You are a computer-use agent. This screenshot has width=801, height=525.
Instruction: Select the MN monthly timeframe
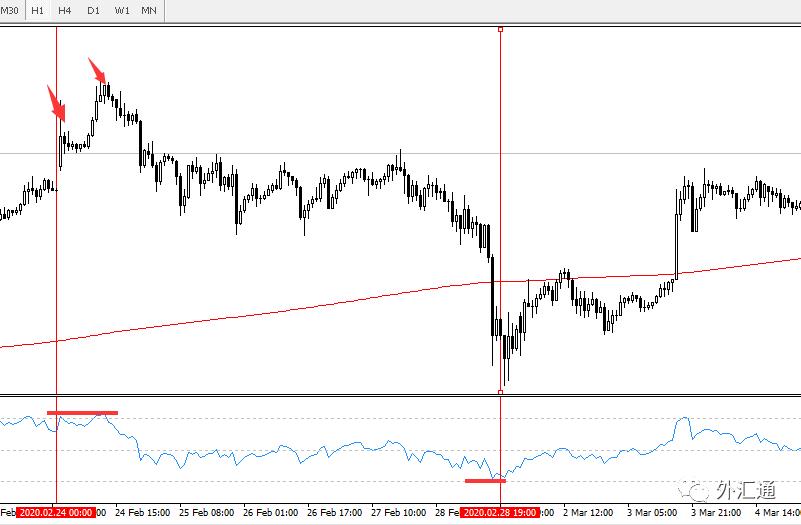[149, 10]
